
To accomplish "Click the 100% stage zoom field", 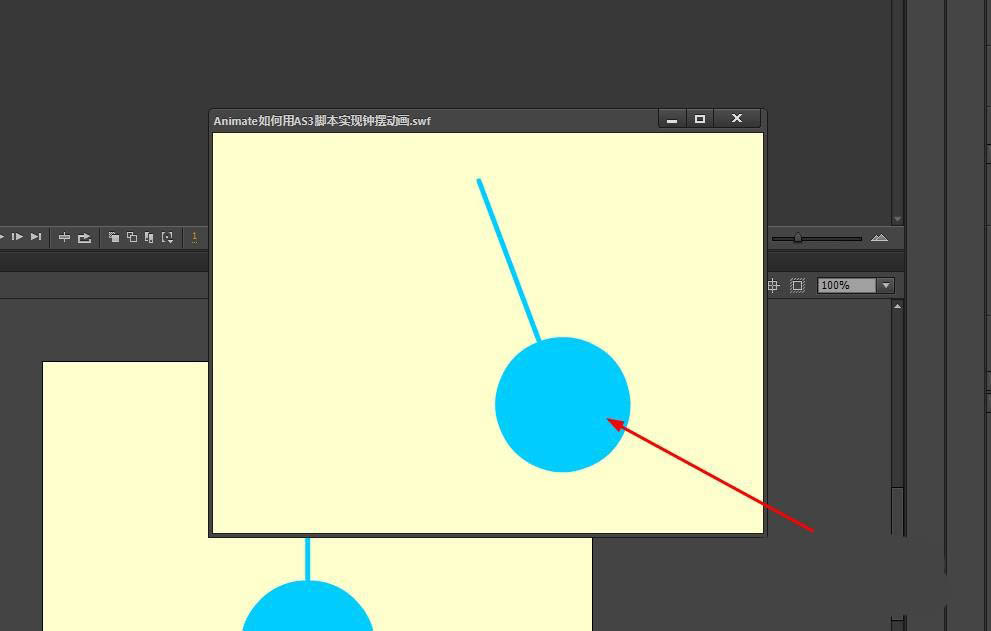I will [x=847, y=285].
